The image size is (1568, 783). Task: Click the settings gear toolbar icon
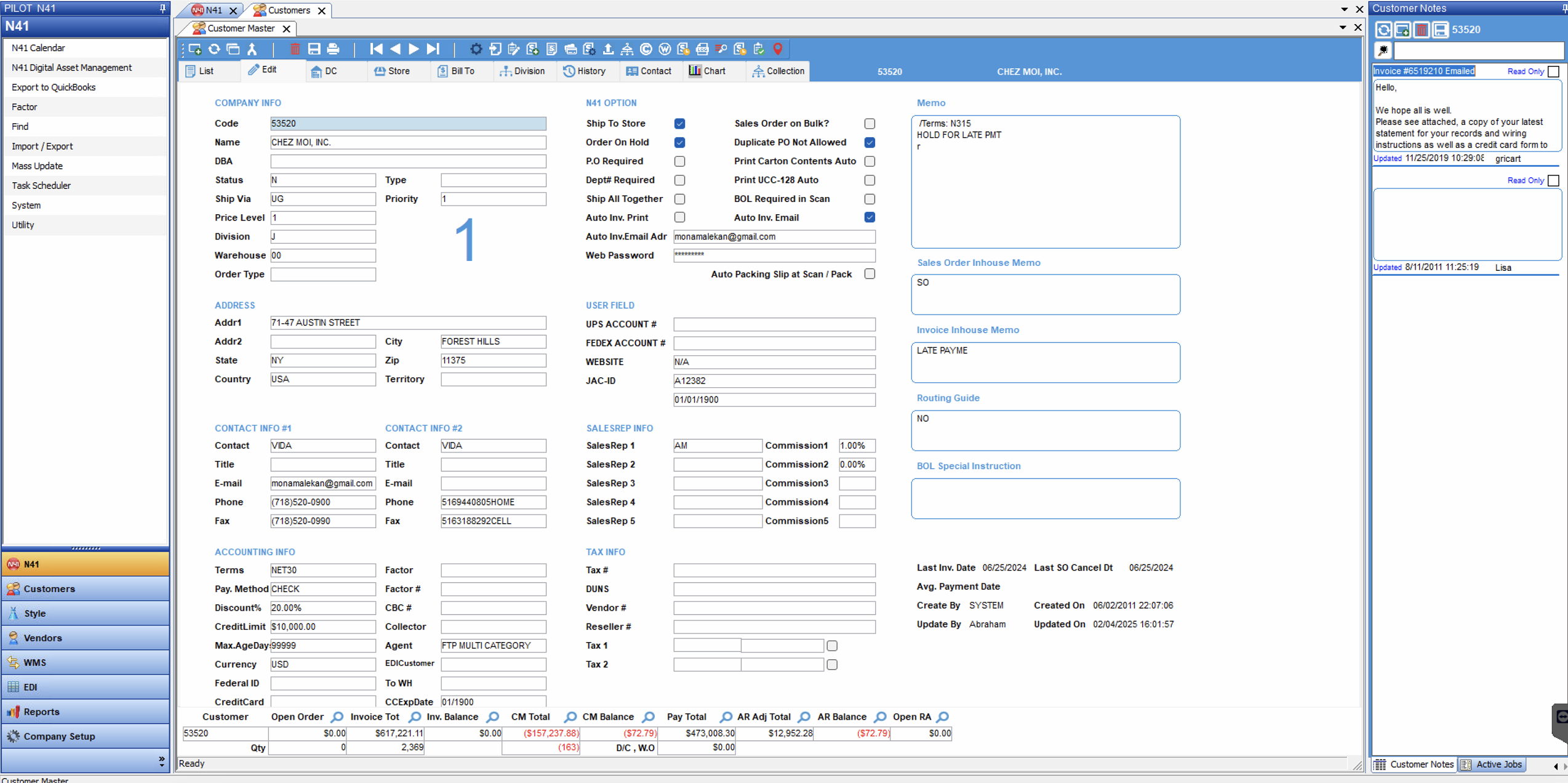pyautogui.click(x=476, y=49)
